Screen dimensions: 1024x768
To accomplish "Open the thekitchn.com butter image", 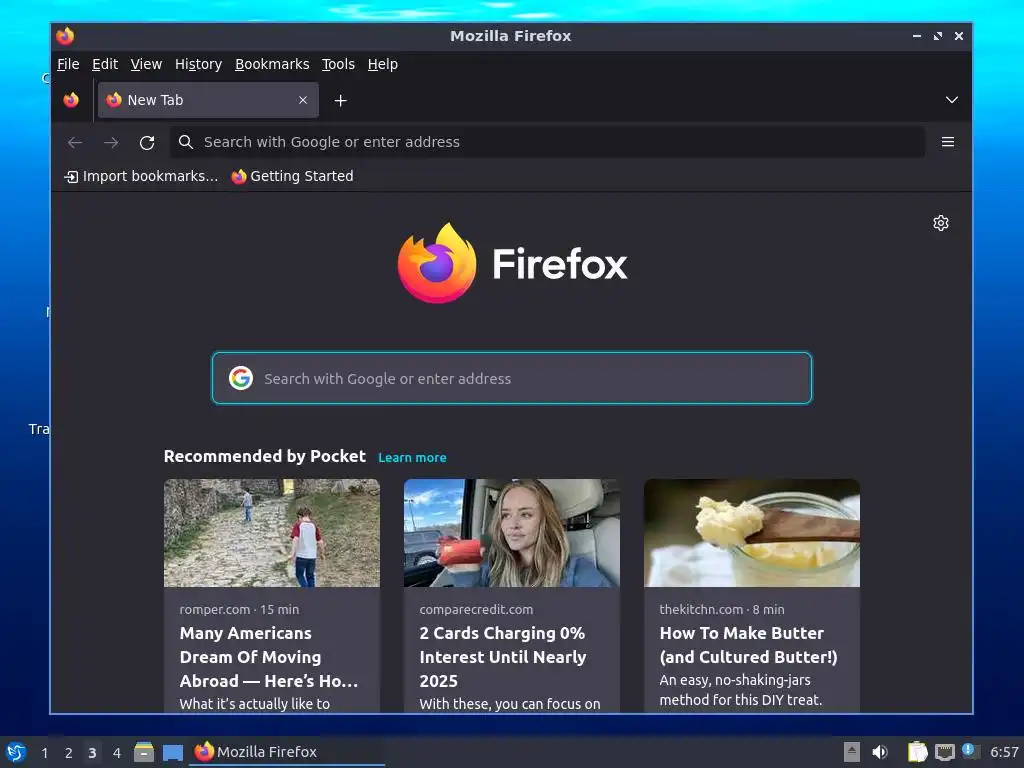I will click(752, 533).
